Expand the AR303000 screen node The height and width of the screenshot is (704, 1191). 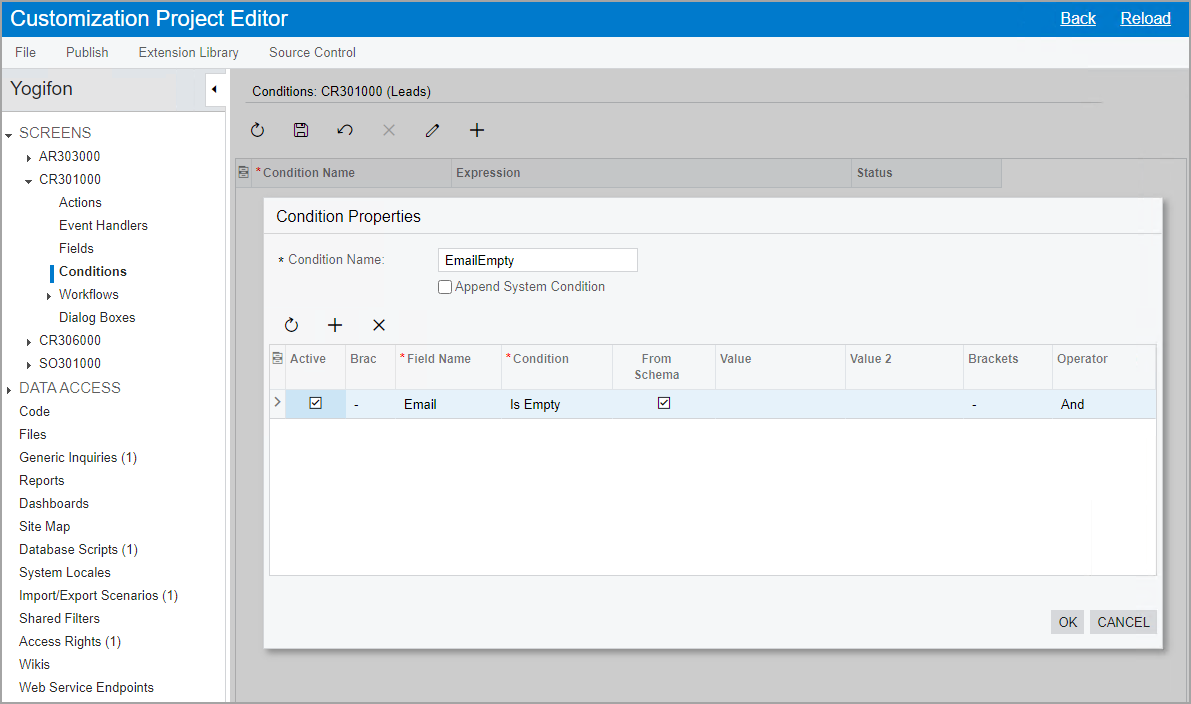coord(29,157)
